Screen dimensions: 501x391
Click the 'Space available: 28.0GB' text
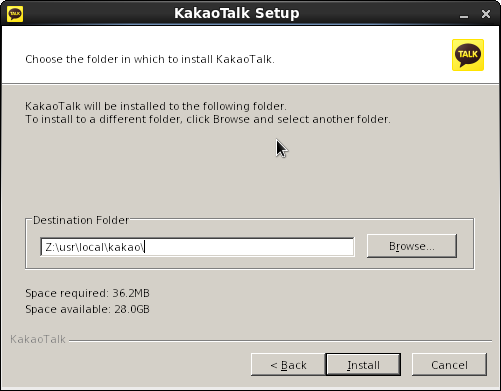coord(87,309)
